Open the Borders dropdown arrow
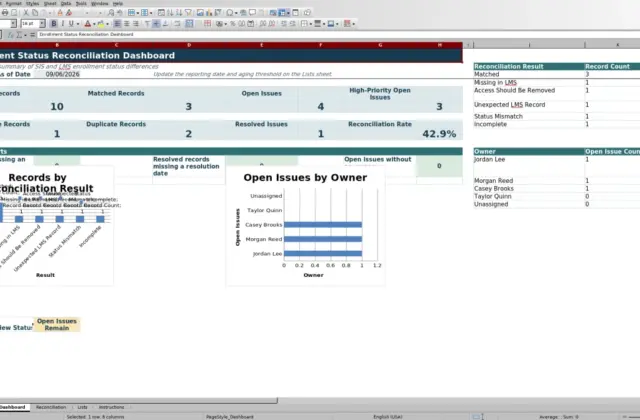The image size is (640, 420). 311,24
